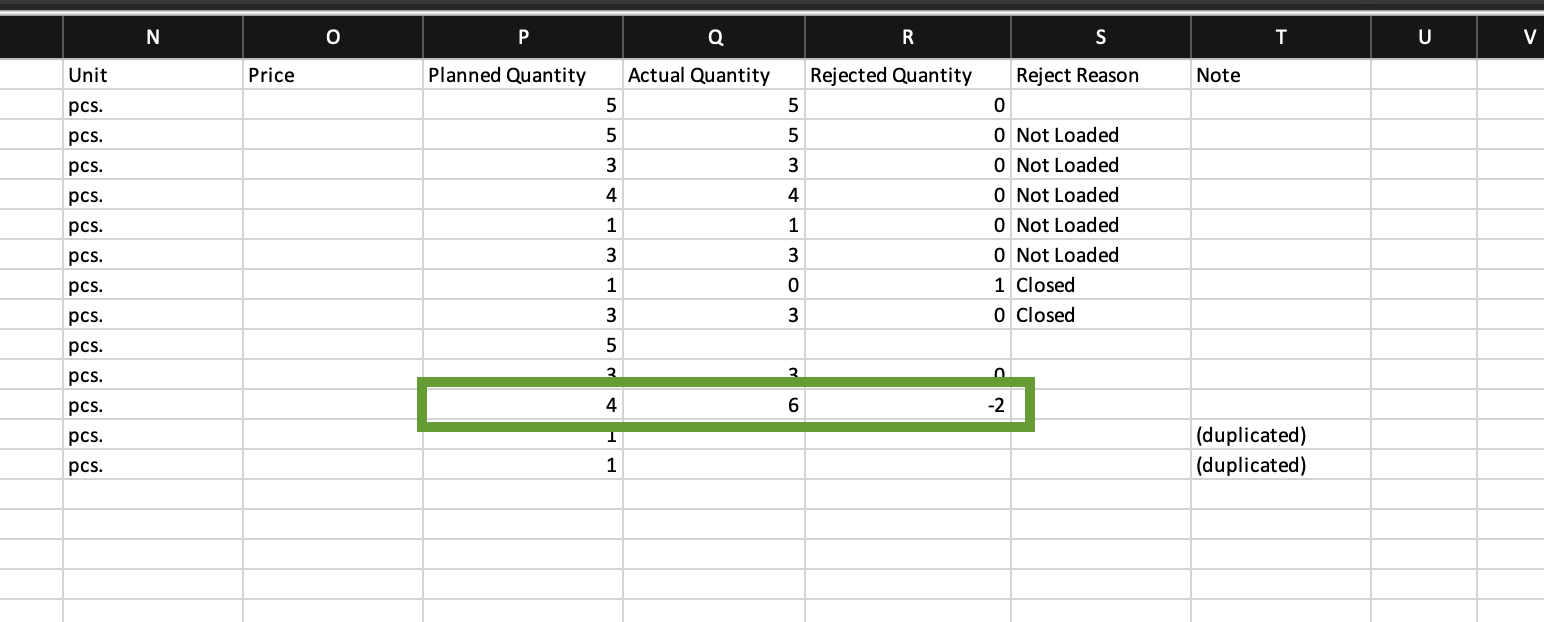Screen dimensions: 1544x622
Task: Select first Closed reject reason cell
Action: pyautogui.click(x=1101, y=285)
